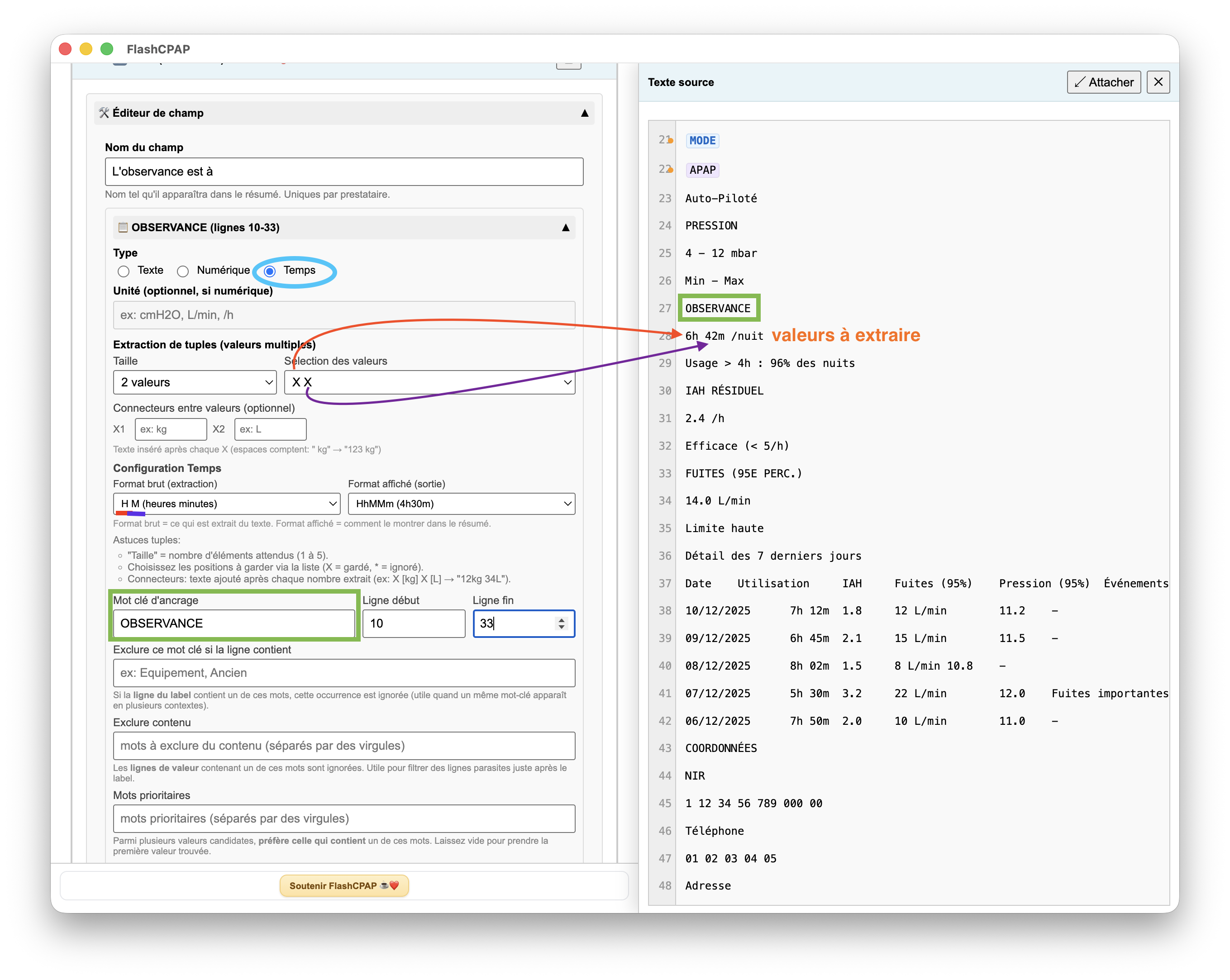Screen dimensions: 1230x980
Task: Collapse the Éditeur de champ section
Action: tap(584, 113)
